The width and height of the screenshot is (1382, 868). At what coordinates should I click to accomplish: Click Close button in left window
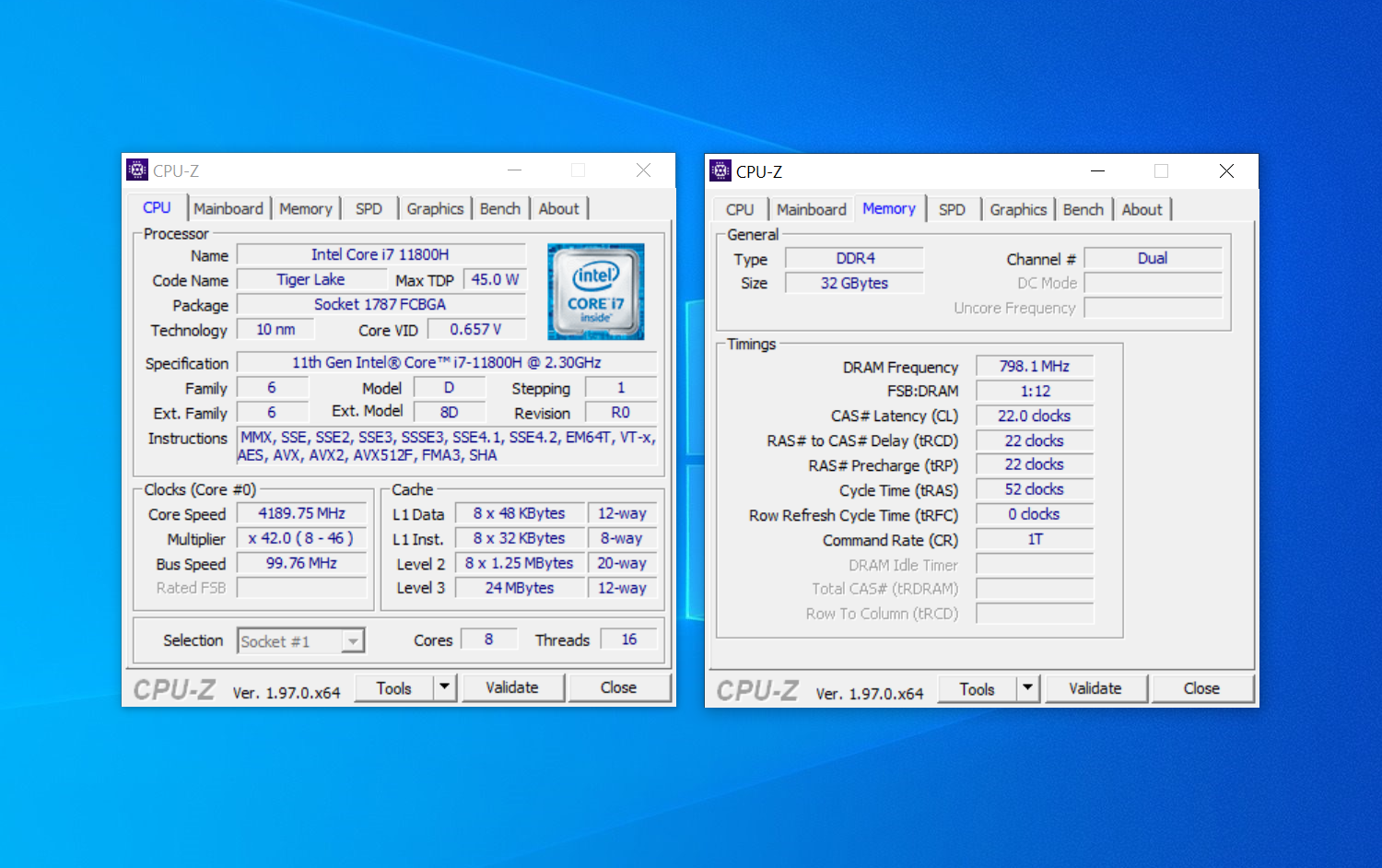coord(619,687)
